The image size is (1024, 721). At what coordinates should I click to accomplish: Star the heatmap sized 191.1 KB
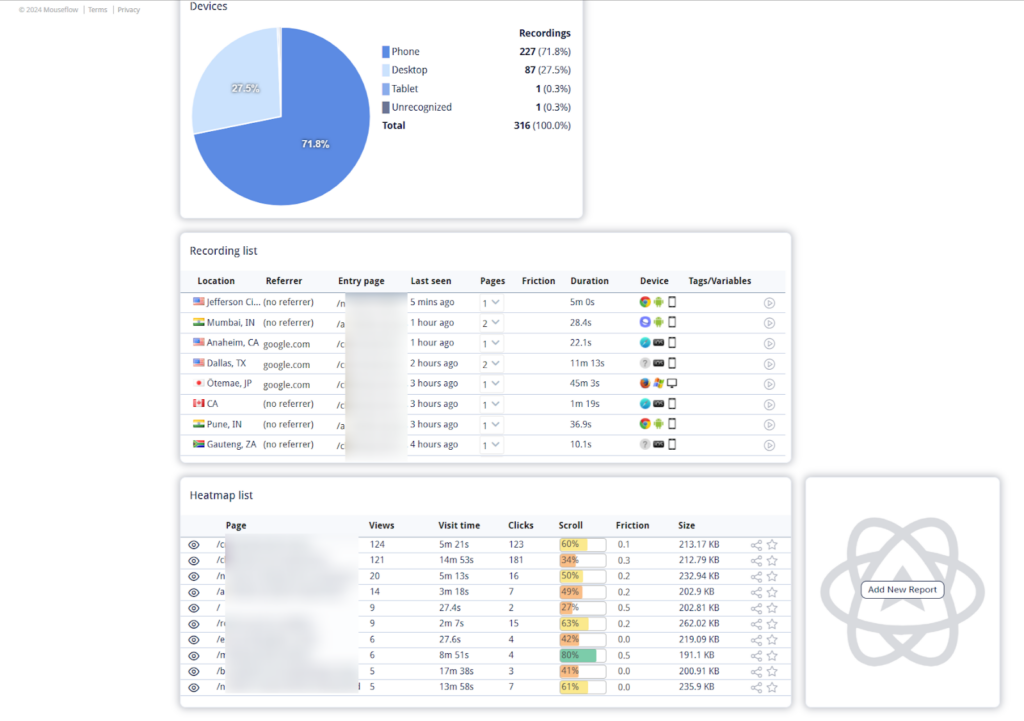coord(772,656)
